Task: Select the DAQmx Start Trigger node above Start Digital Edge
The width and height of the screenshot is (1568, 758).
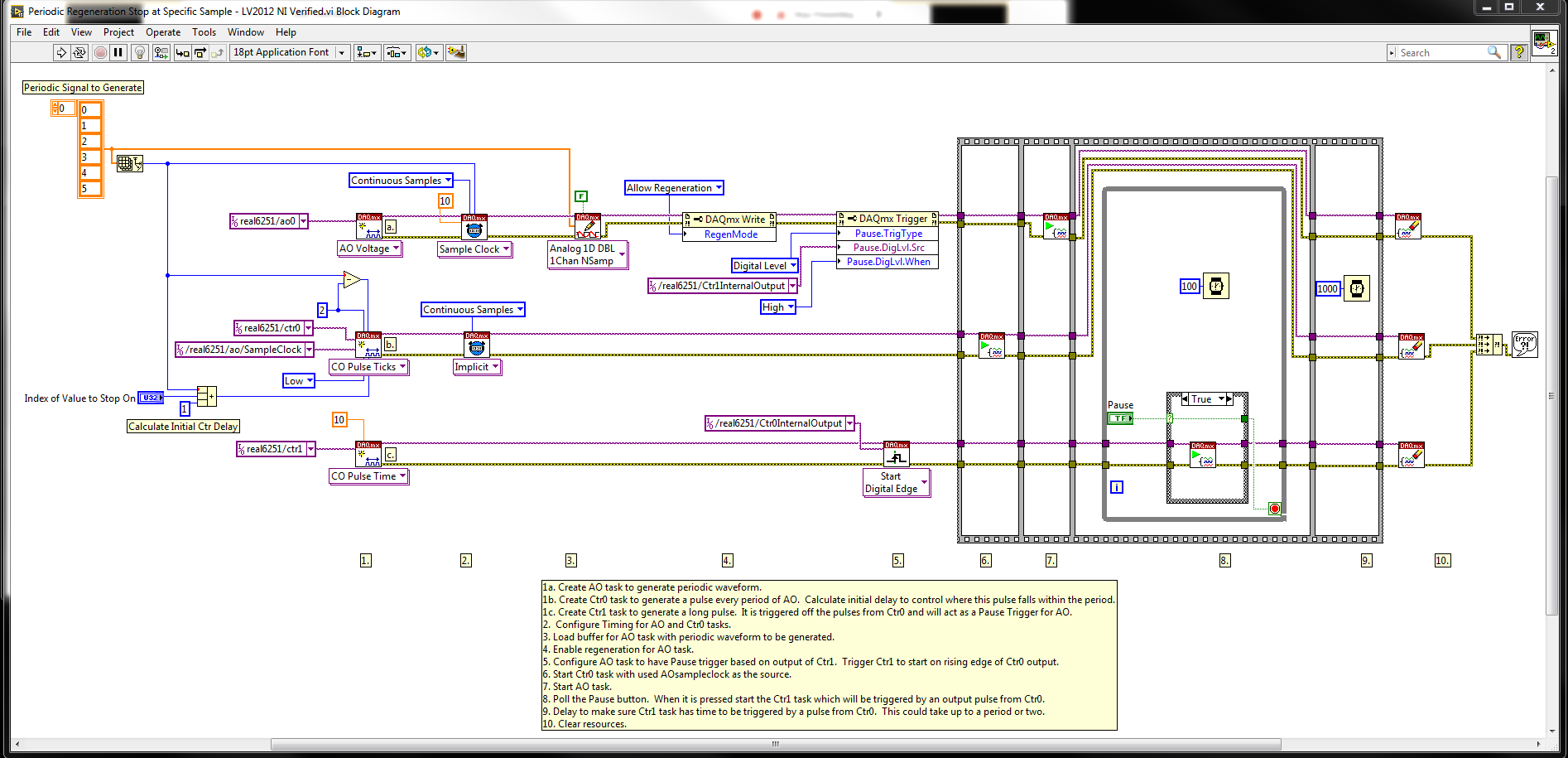Action: (x=897, y=454)
